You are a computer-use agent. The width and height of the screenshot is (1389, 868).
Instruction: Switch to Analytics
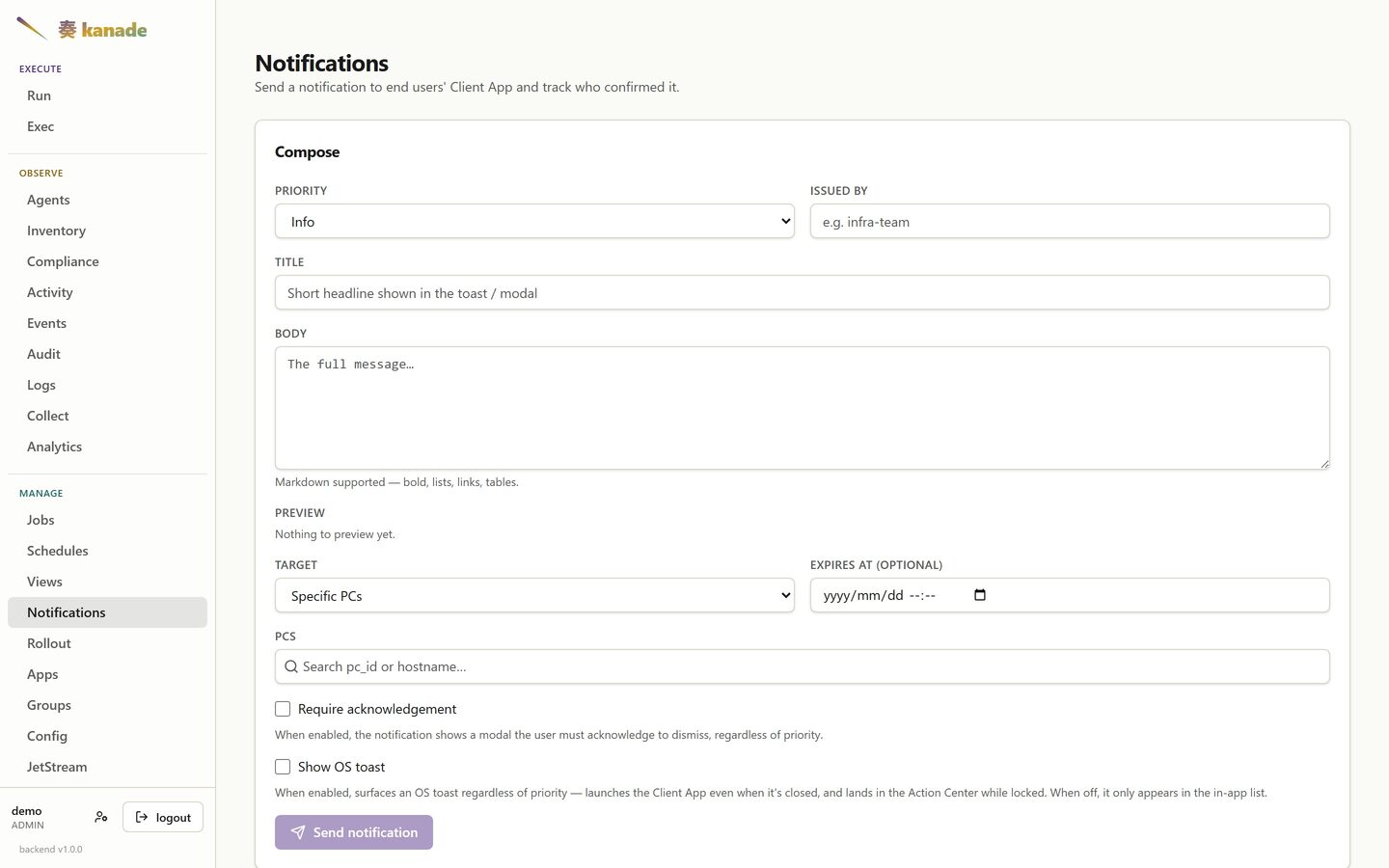[107, 447]
